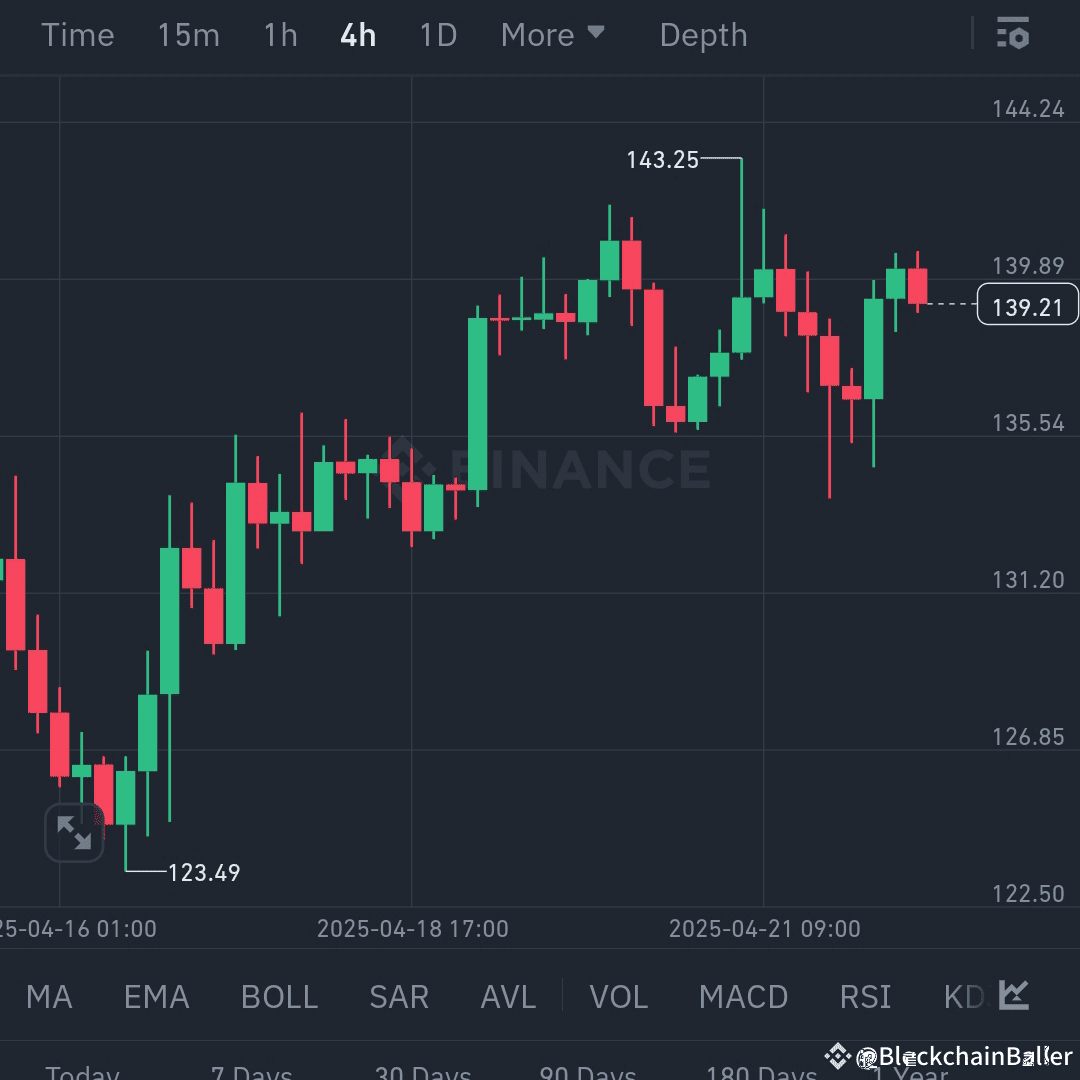This screenshot has width=1080, height=1080.
Task: Select the 15m timeframe
Action: pos(188,35)
